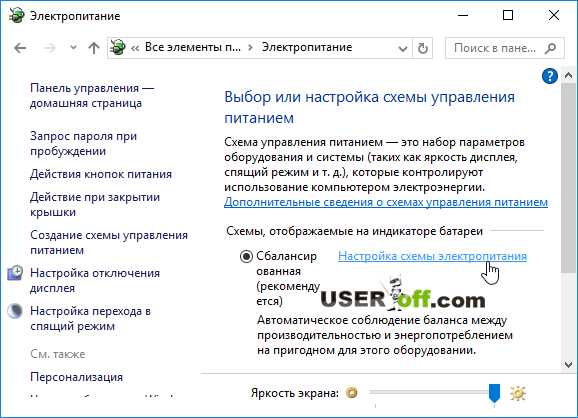The width and height of the screenshot is (578, 418).
Task: Open 'Настройка отключения дисплея'
Action: click(95, 281)
